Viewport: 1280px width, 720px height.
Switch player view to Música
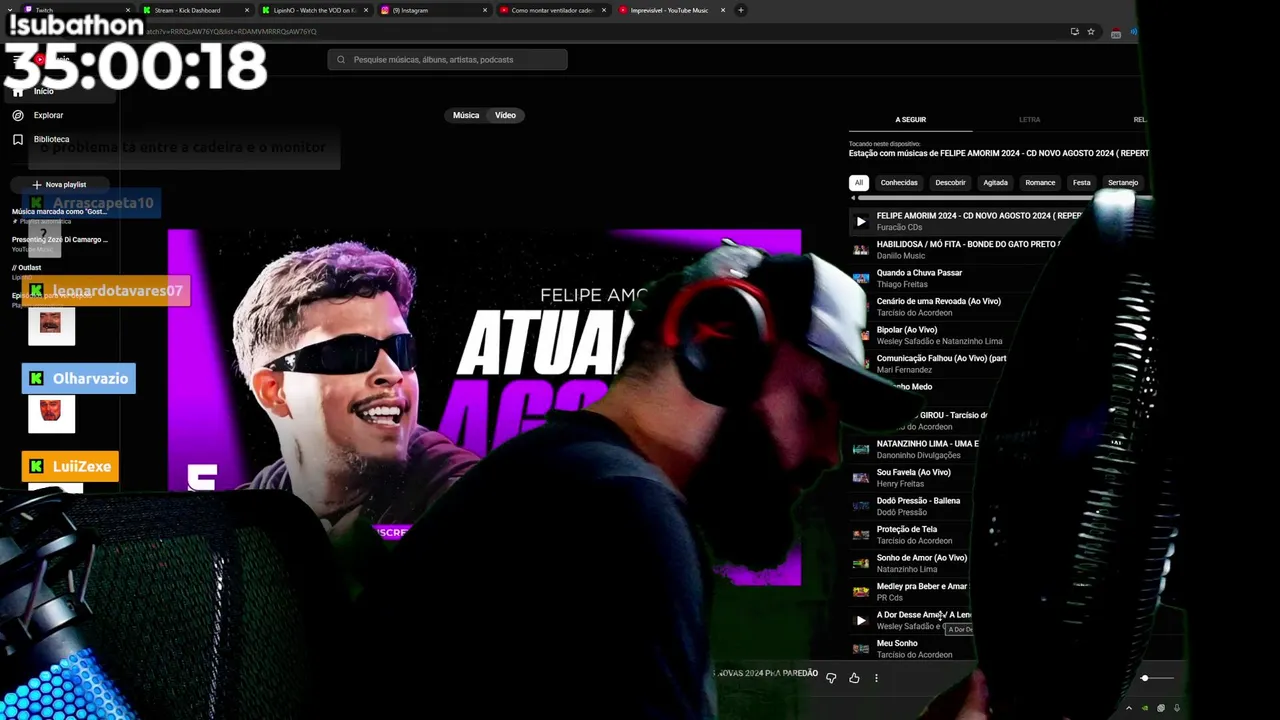(x=466, y=115)
